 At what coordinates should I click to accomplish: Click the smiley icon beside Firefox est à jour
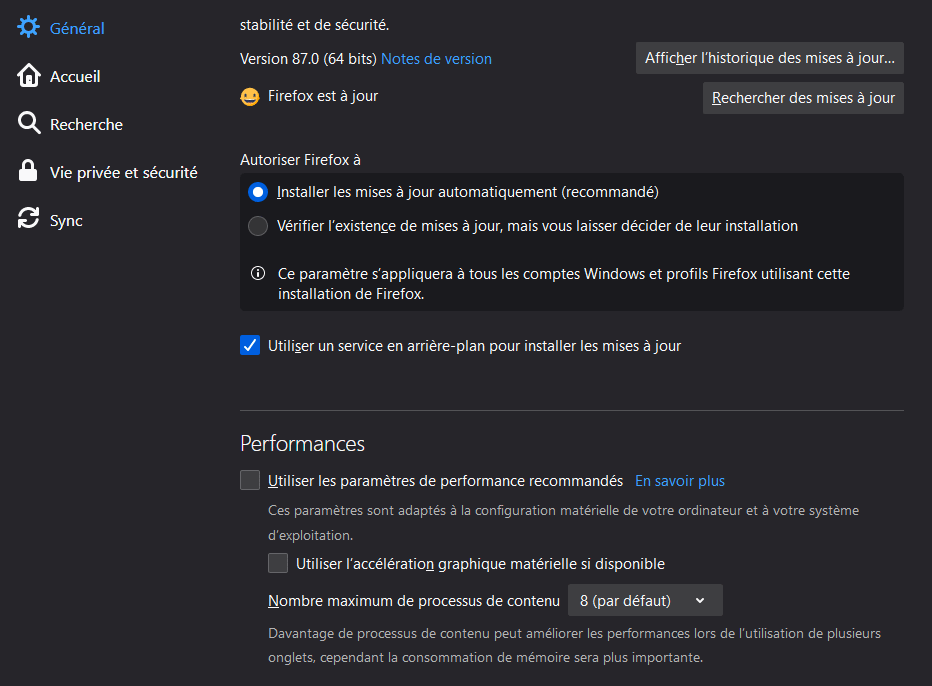(250, 97)
